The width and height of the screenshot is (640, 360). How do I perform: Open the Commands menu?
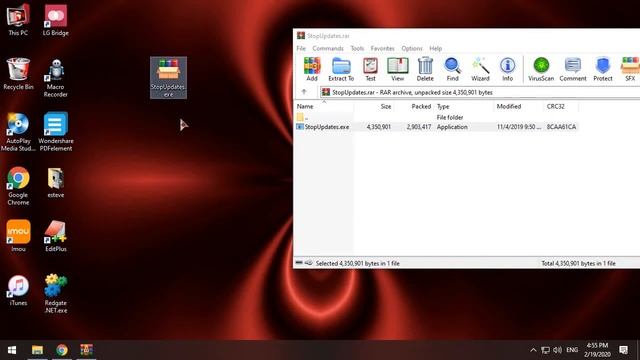[328, 48]
